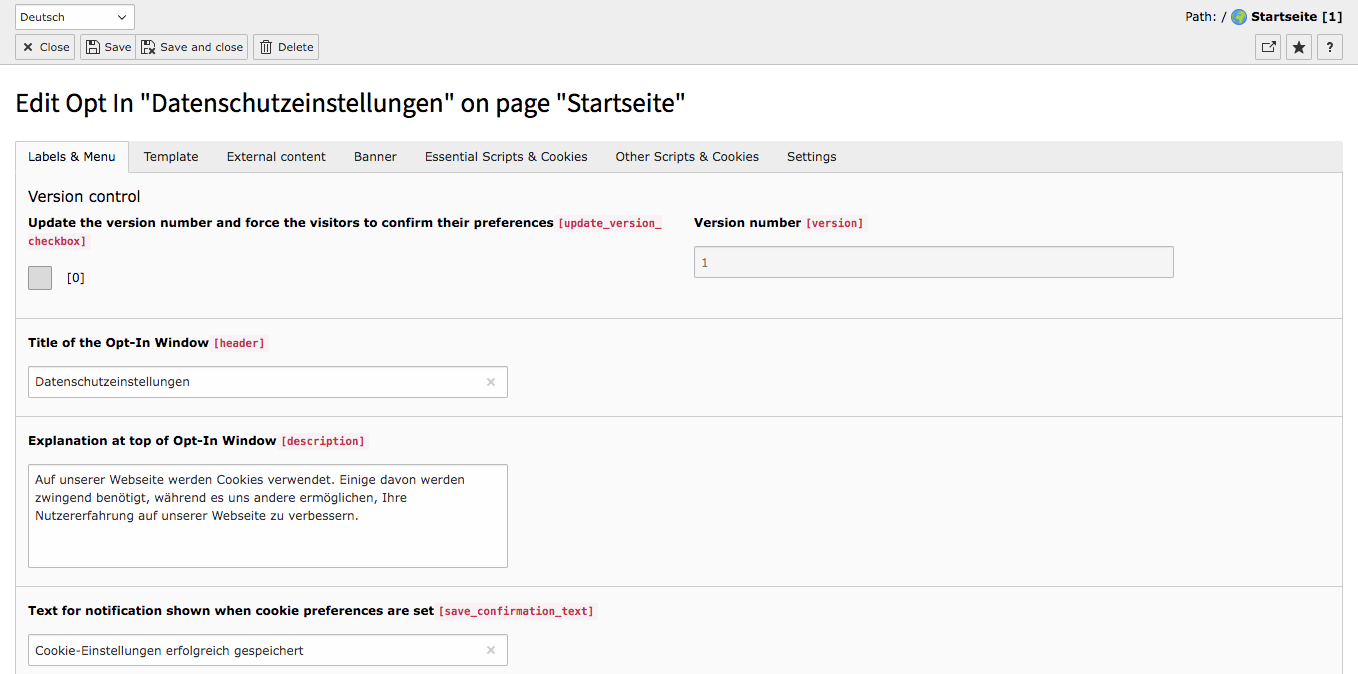Toggle the update version number checkbox
This screenshot has width=1358, height=674.
pyautogui.click(x=40, y=278)
